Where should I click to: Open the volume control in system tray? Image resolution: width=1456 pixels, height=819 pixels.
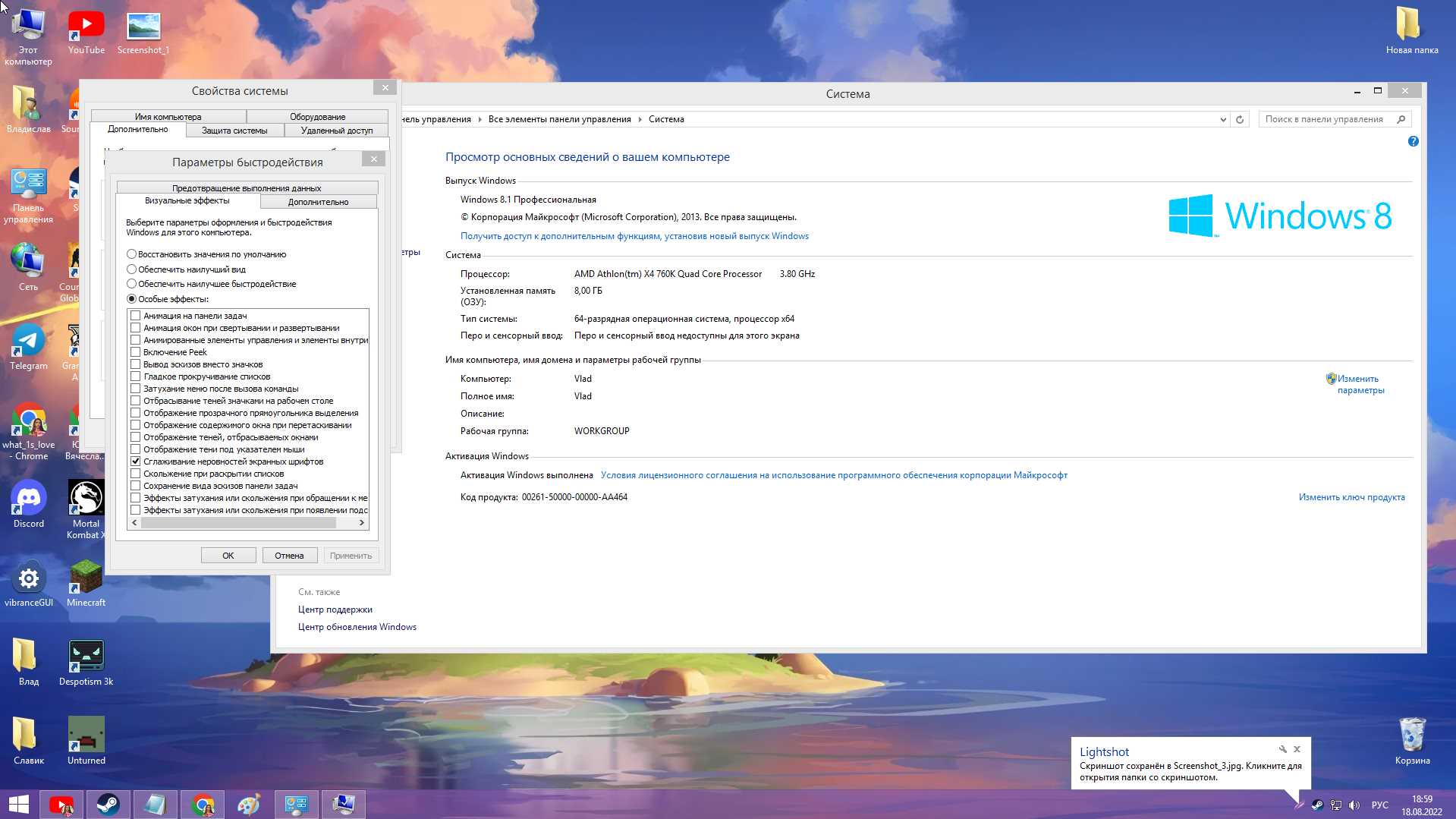click(1354, 805)
